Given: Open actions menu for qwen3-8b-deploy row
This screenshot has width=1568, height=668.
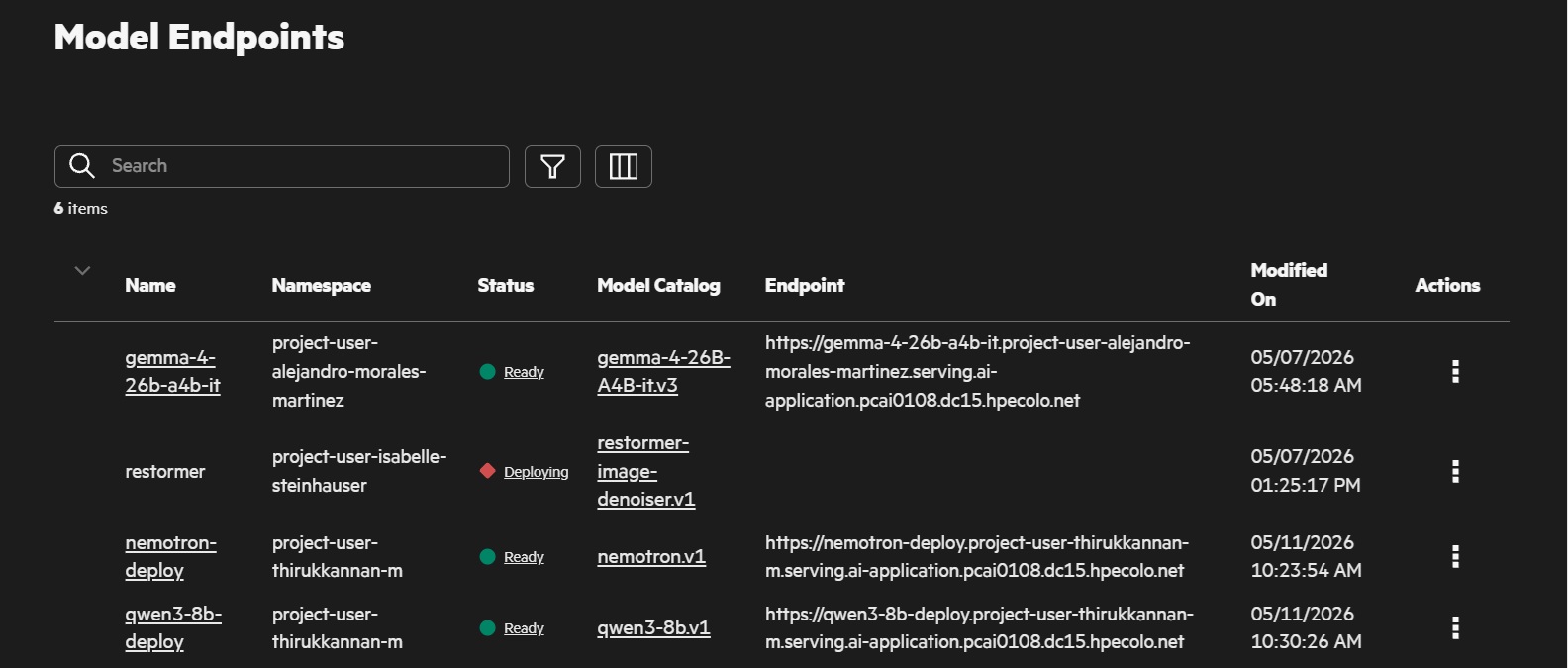Looking at the screenshot, I should tap(1455, 628).
